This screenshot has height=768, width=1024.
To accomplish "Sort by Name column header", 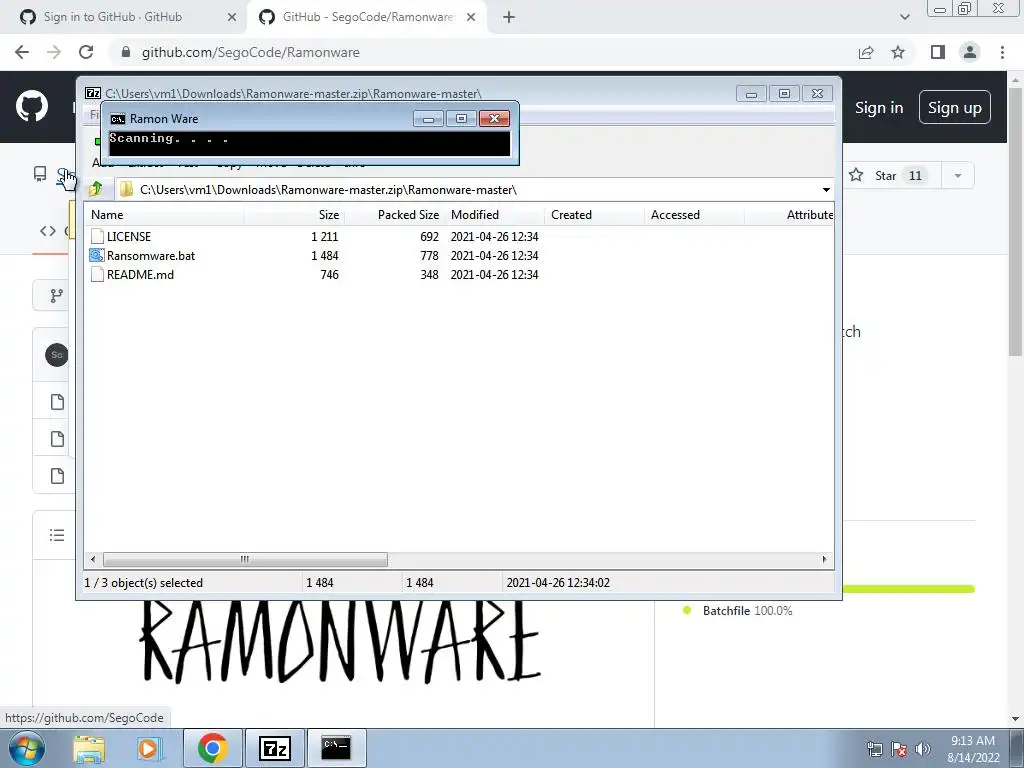I will pyautogui.click(x=164, y=215).
